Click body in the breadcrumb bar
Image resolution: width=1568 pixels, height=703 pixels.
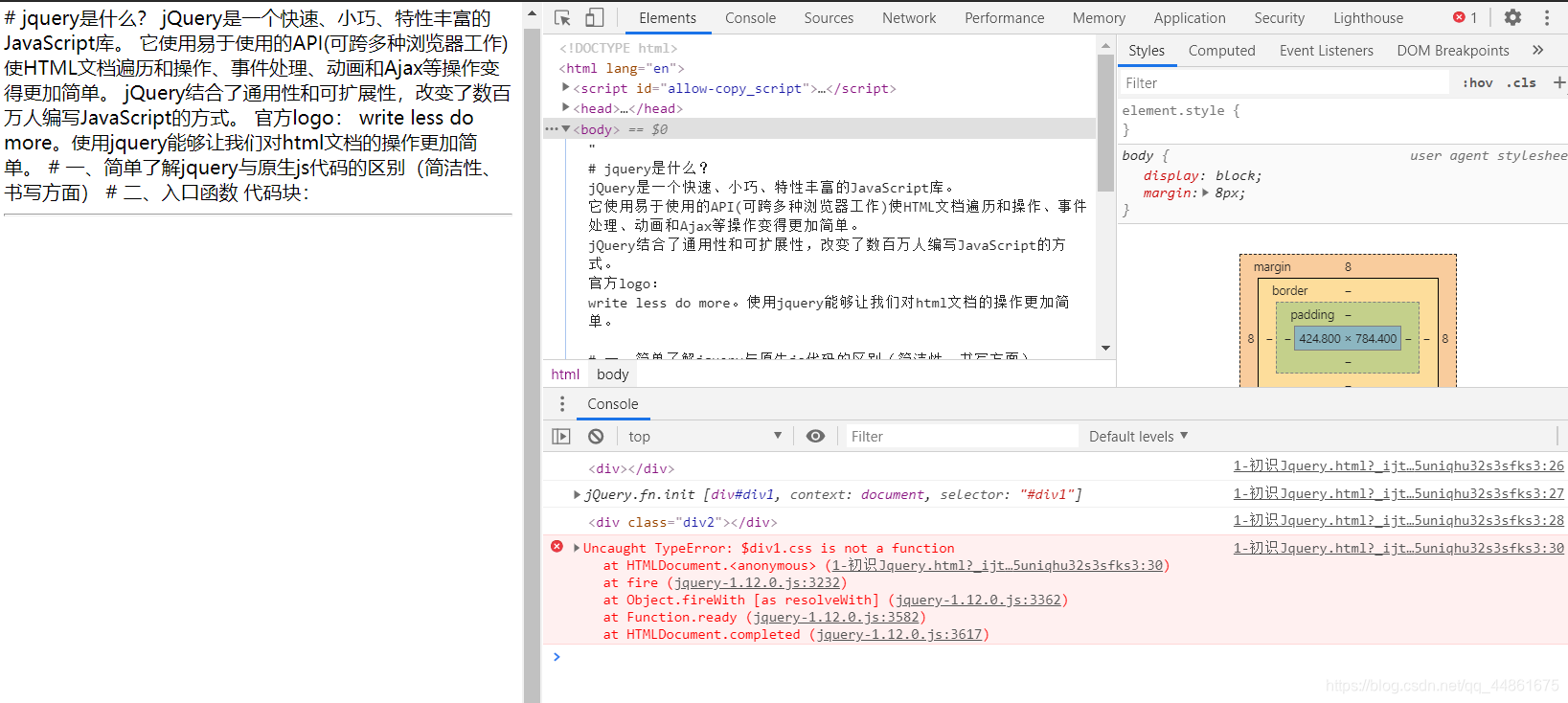(613, 374)
